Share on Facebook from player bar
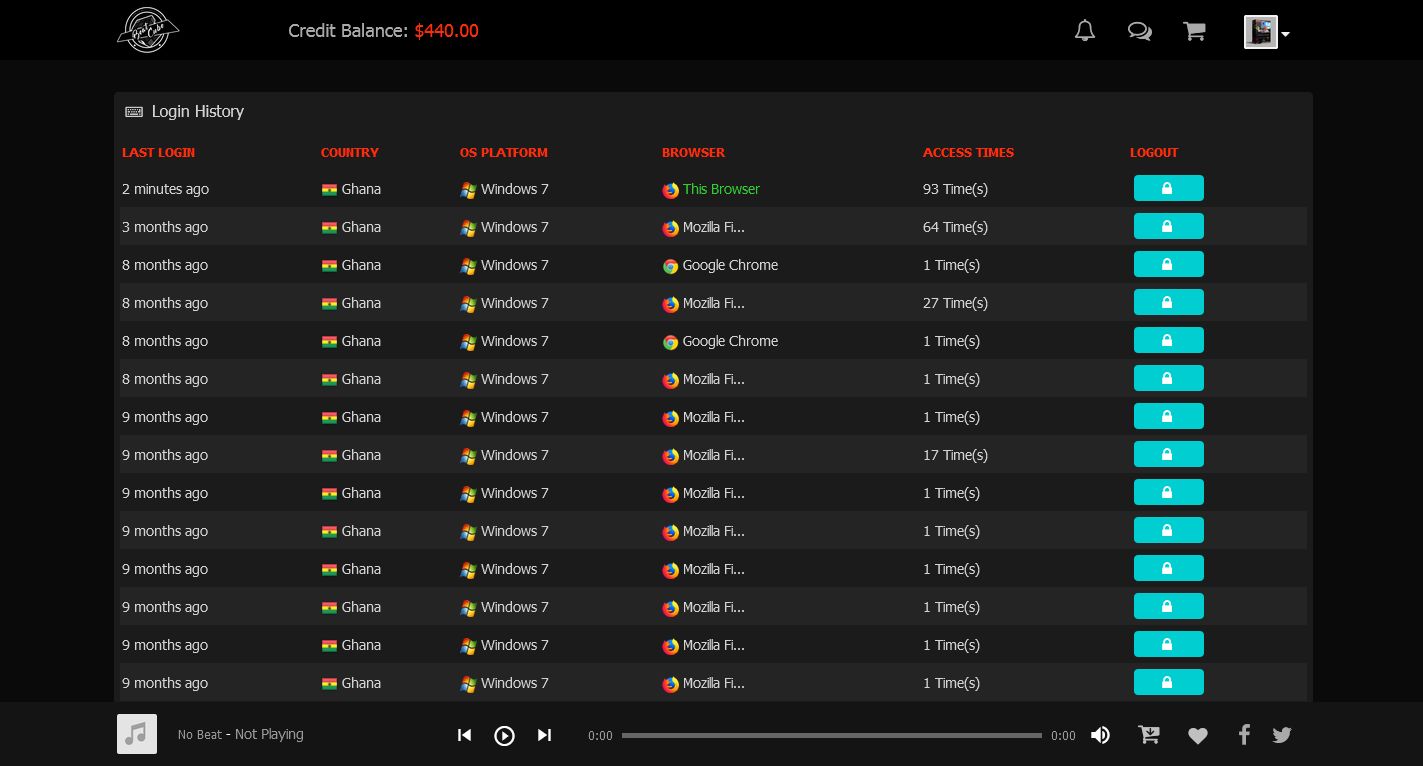 coord(1244,735)
